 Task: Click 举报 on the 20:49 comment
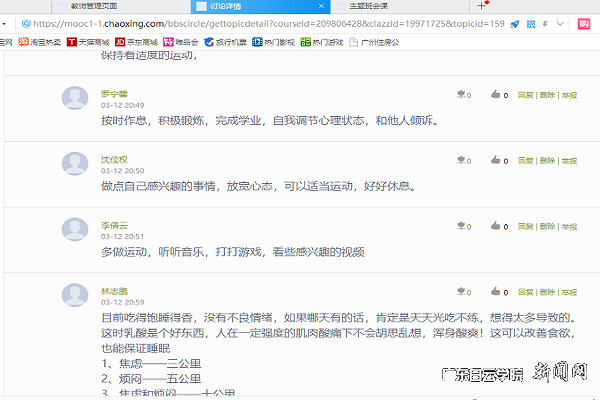pyautogui.click(x=569, y=95)
